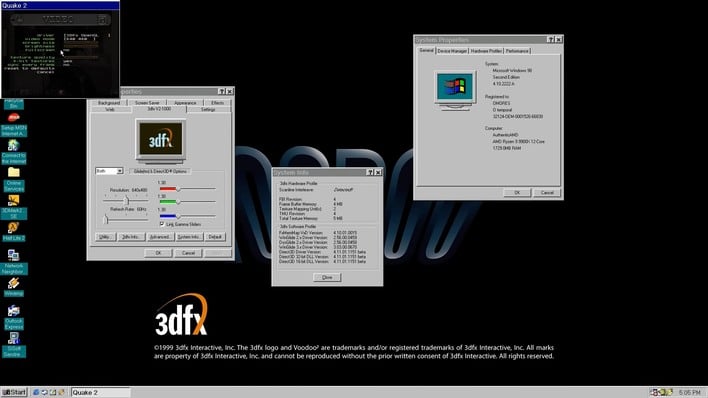Switch to the Screen Saver tab
Screen dimensions: 708x398
[x=147, y=103]
